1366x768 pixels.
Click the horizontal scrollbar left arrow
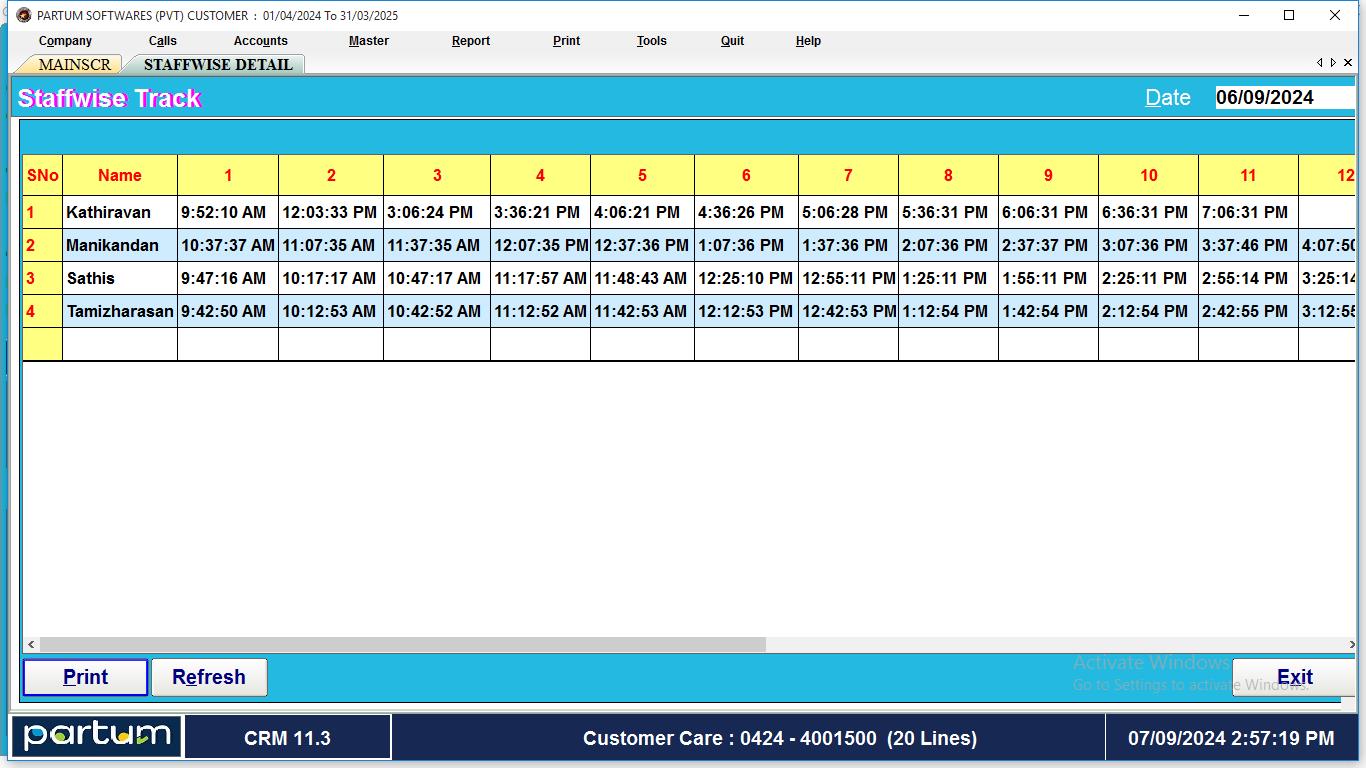31,645
